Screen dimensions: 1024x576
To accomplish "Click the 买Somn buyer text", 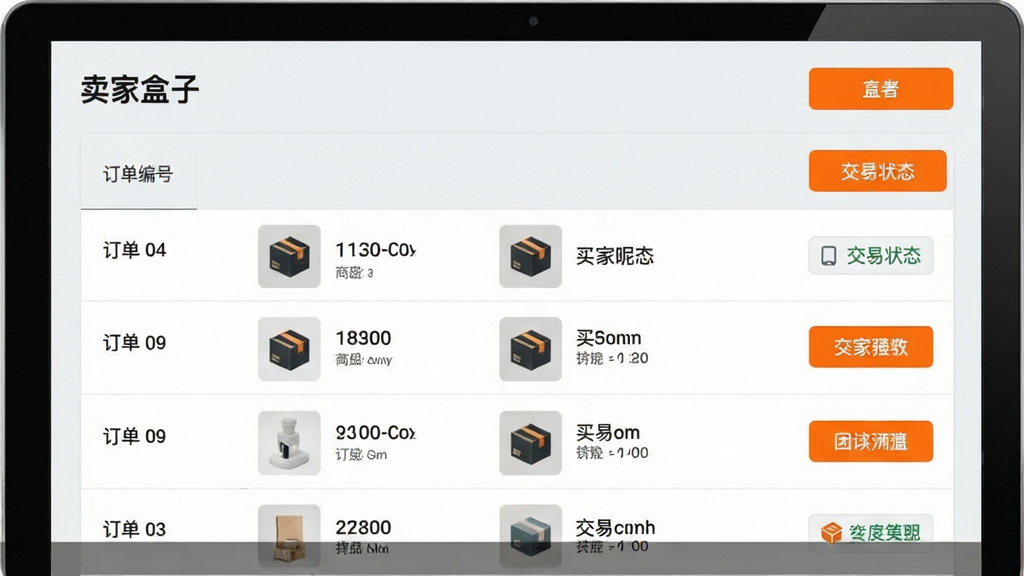I will [x=609, y=338].
